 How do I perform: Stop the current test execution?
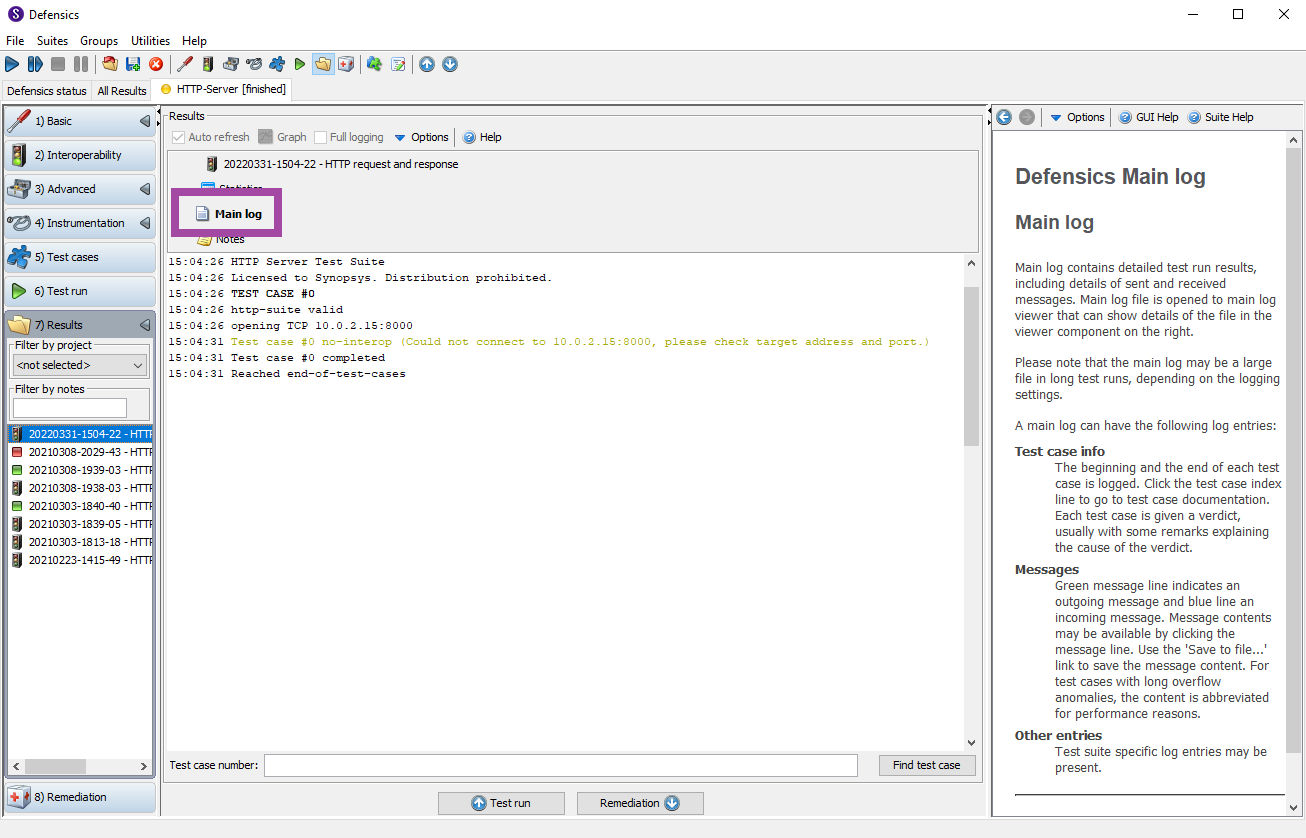coord(57,64)
